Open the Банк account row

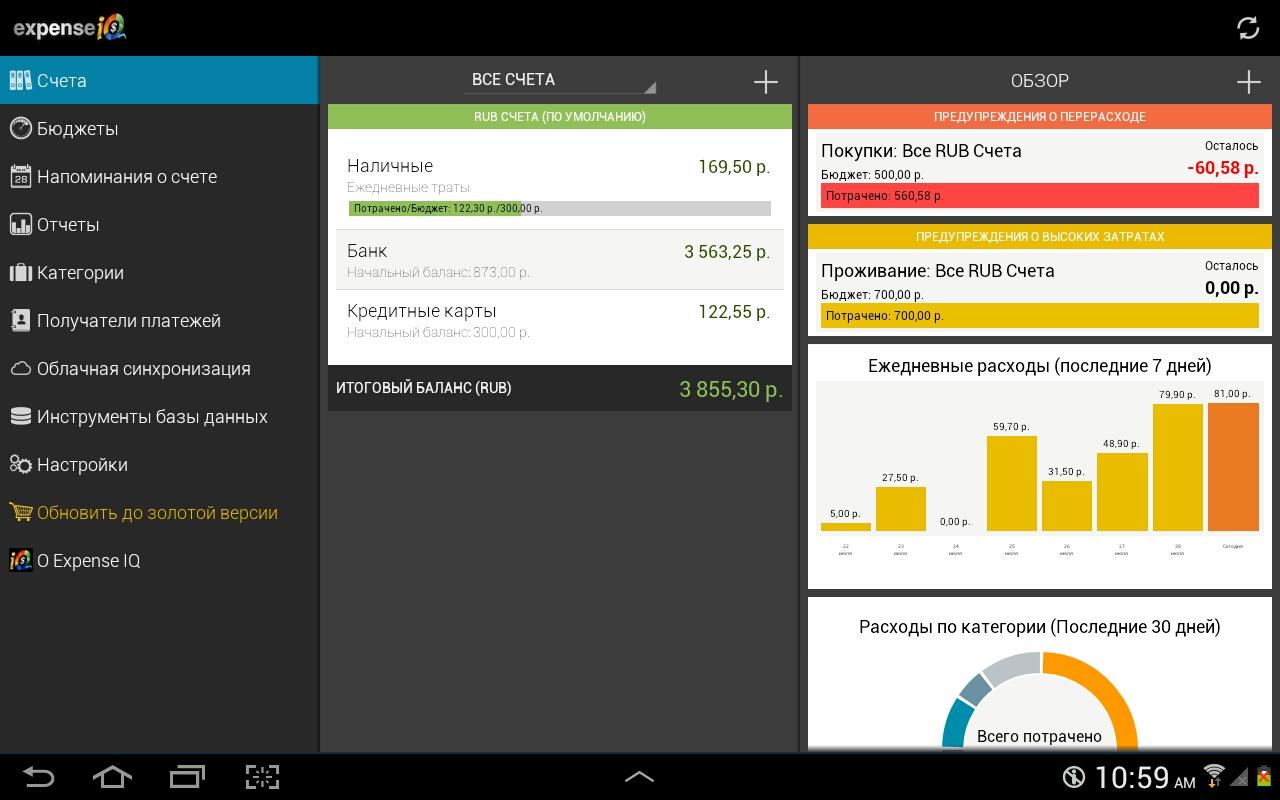click(559, 260)
